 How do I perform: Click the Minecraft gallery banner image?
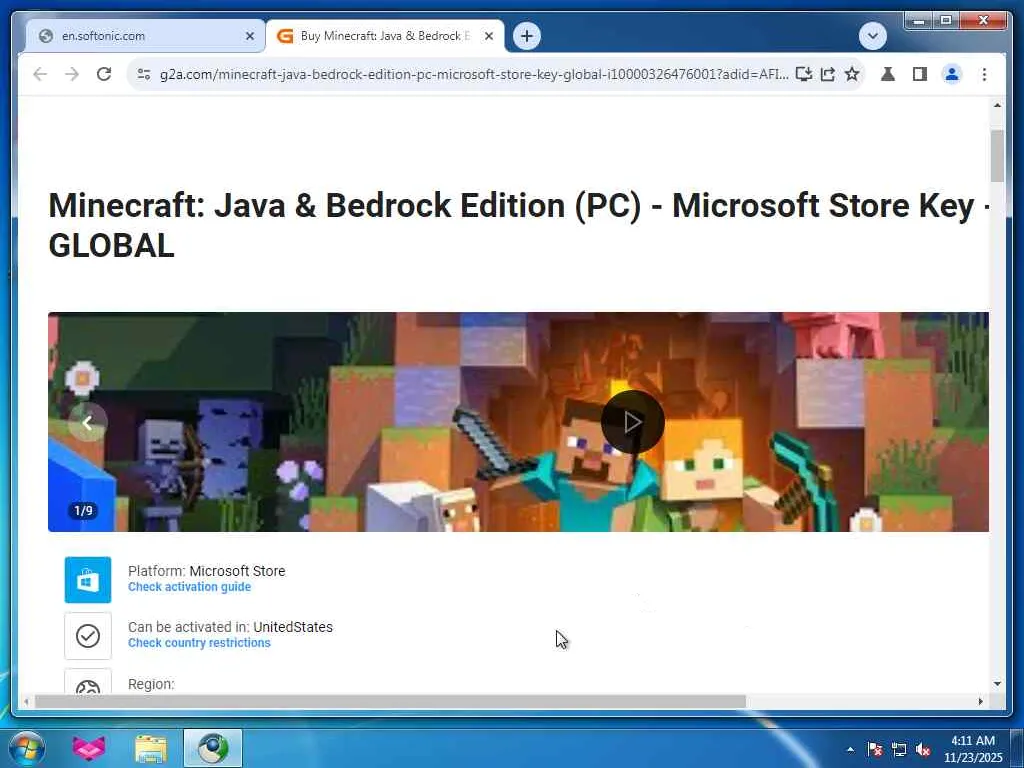pos(519,422)
